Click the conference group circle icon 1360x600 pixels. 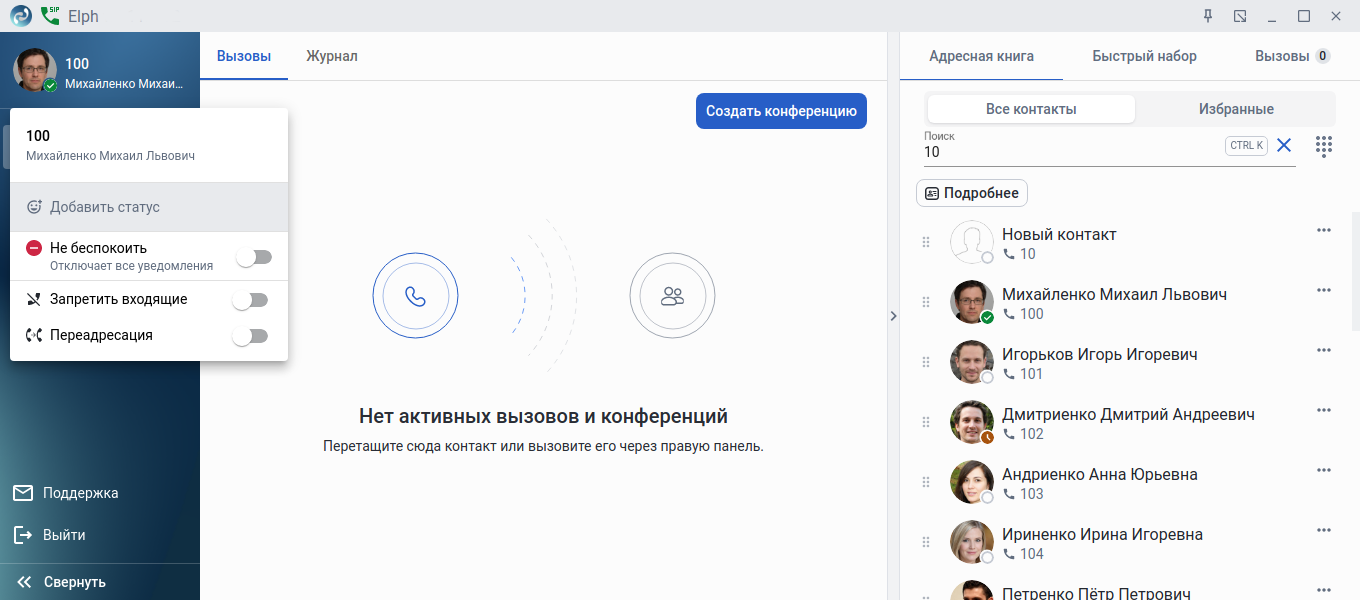[672, 295]
